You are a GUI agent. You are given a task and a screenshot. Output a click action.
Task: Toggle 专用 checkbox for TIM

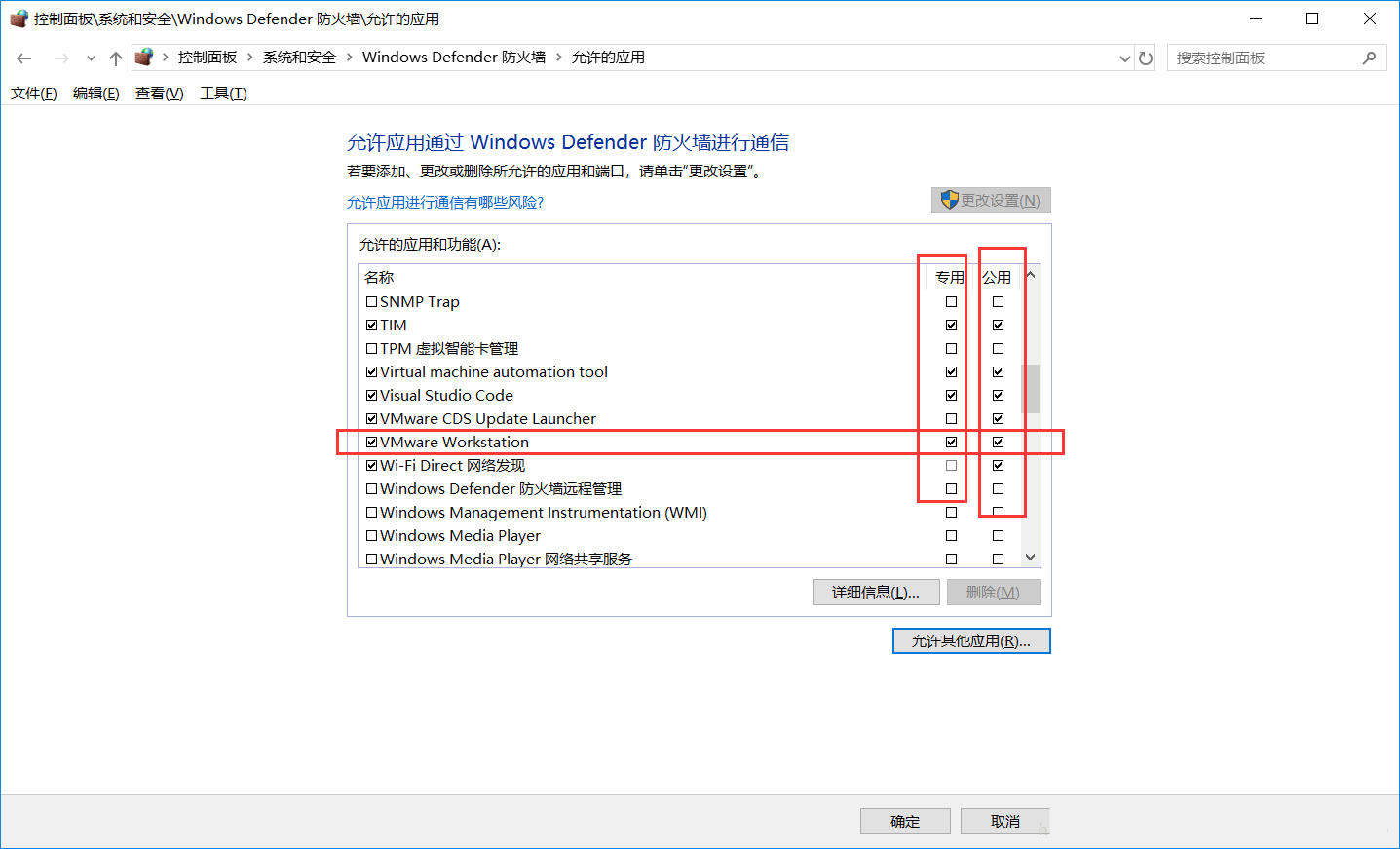pyautogui.click(x=951, y=326)
